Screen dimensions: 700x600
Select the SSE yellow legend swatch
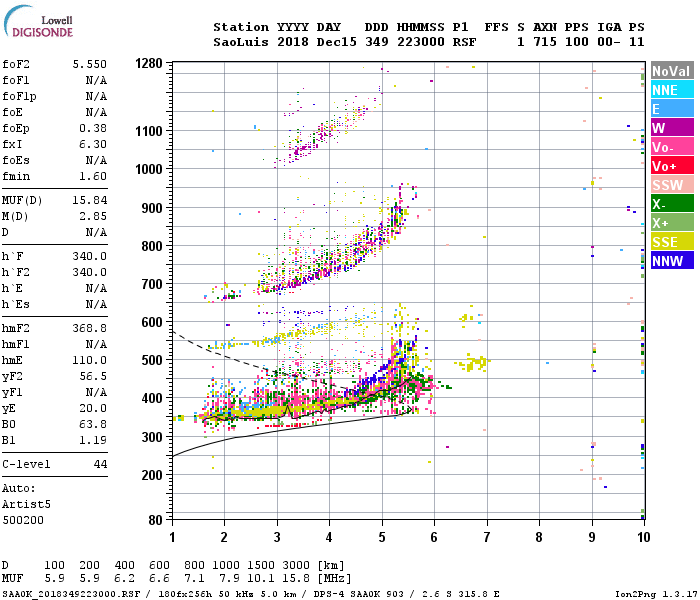tap(672, 242)
